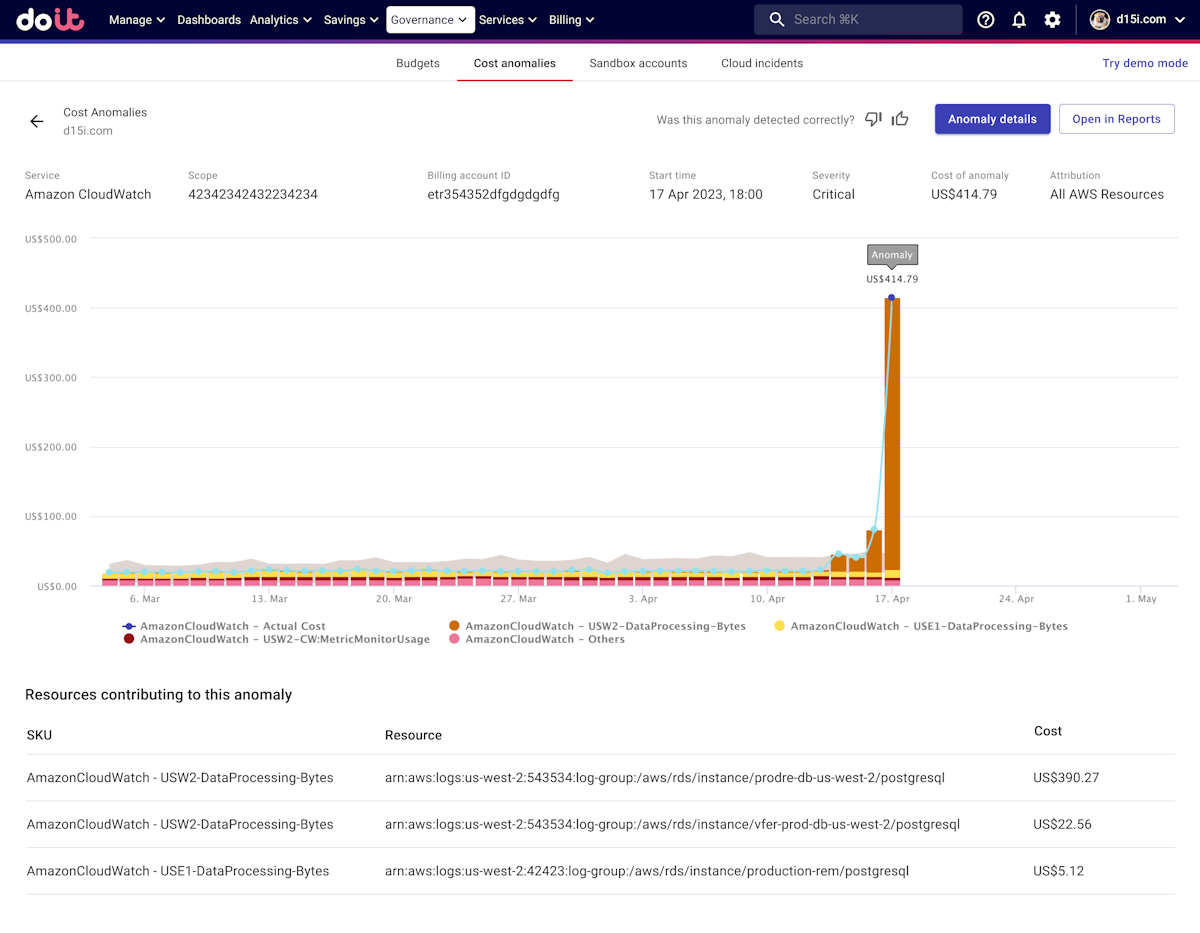Click the start time 17 Apr 2023, 18:00
Viewport: 1200px width, 933px height.
[706, 194]
